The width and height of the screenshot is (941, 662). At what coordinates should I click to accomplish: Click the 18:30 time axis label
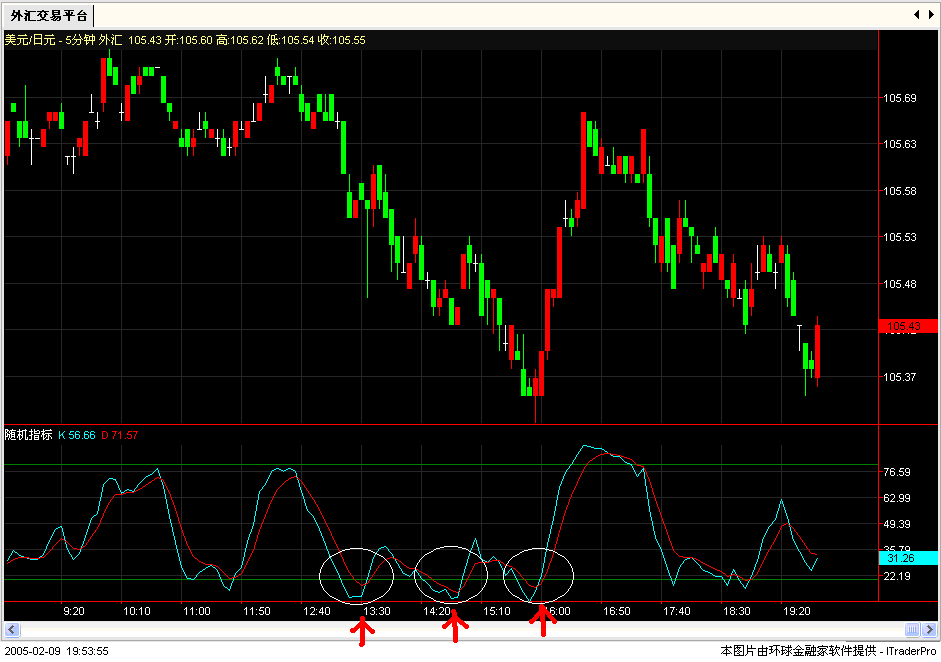click(737, 611)
